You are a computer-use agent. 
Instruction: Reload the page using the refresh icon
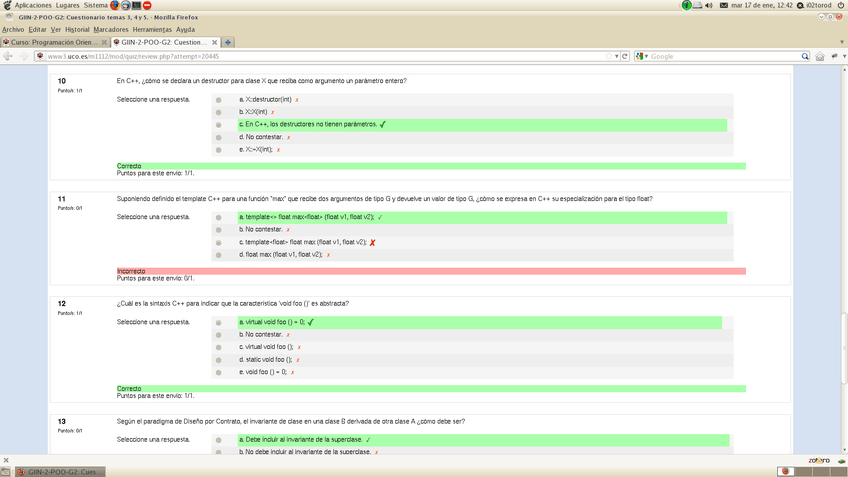tap(625, 56)
